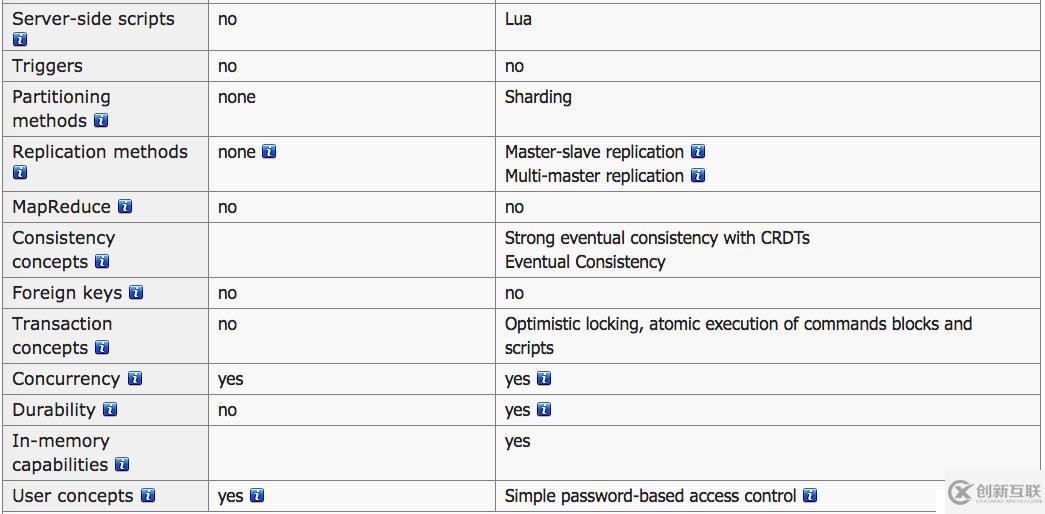The width and height of the screenshot is (1045, 514).
Task: Click info icon under Server-side scripts
Action: (x=20, y=40)
